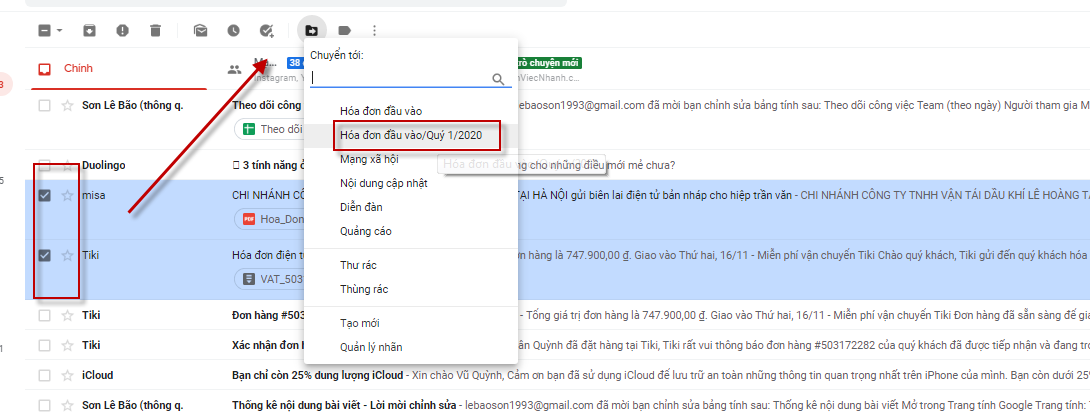Report selected mail as spam

click(x=122, y=31)
